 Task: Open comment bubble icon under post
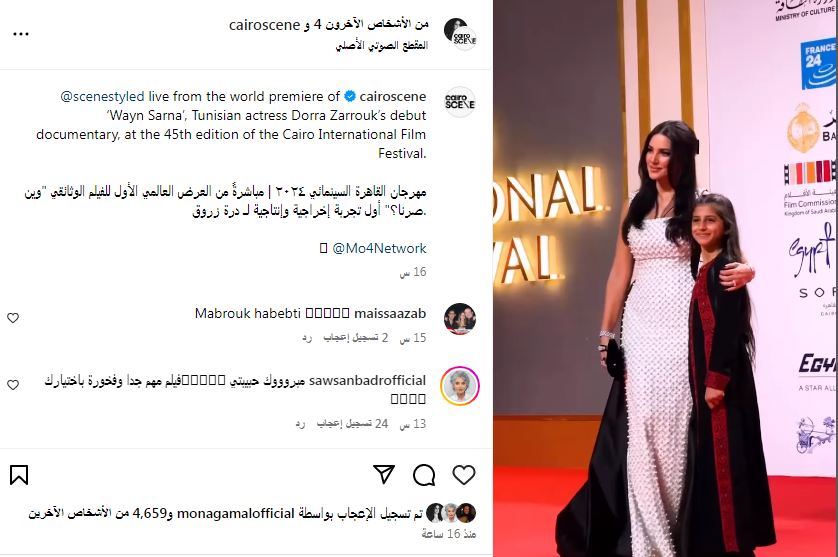(424, 475)
